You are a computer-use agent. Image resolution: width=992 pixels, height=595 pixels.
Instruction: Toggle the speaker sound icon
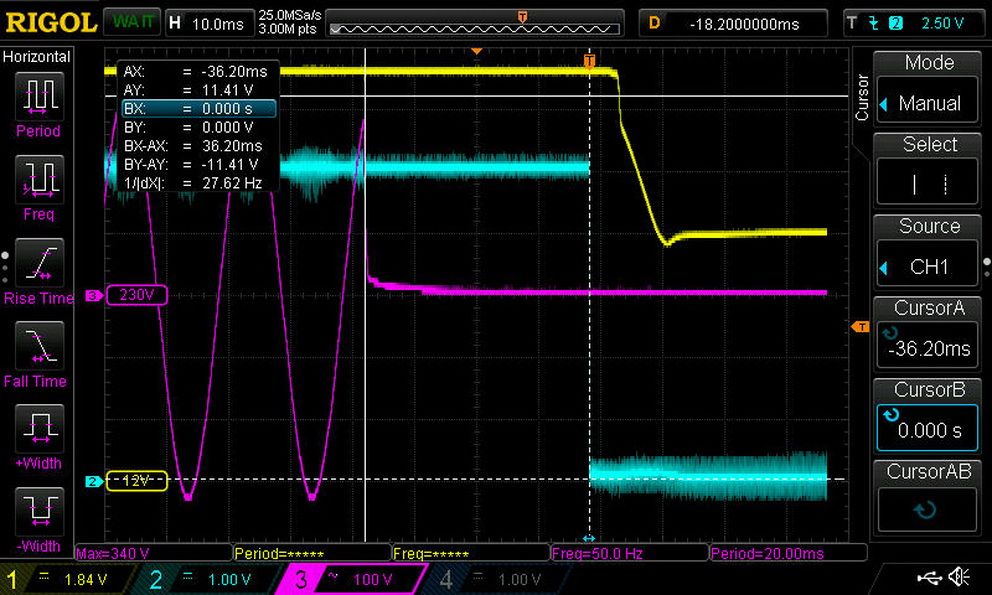(x=960, y=577)
